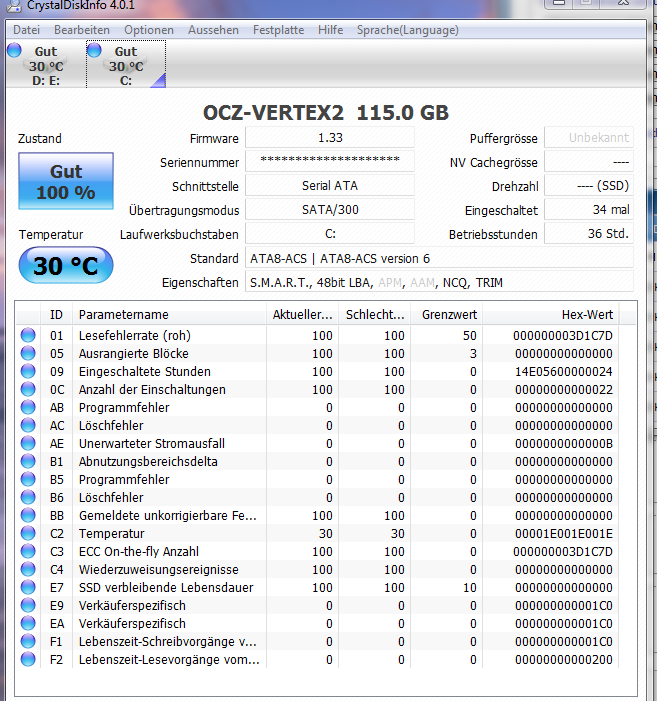Image resolution: width=657 pixels, height=701 pixels.
Task: Open the Datei menu
Action: [26, 30]
